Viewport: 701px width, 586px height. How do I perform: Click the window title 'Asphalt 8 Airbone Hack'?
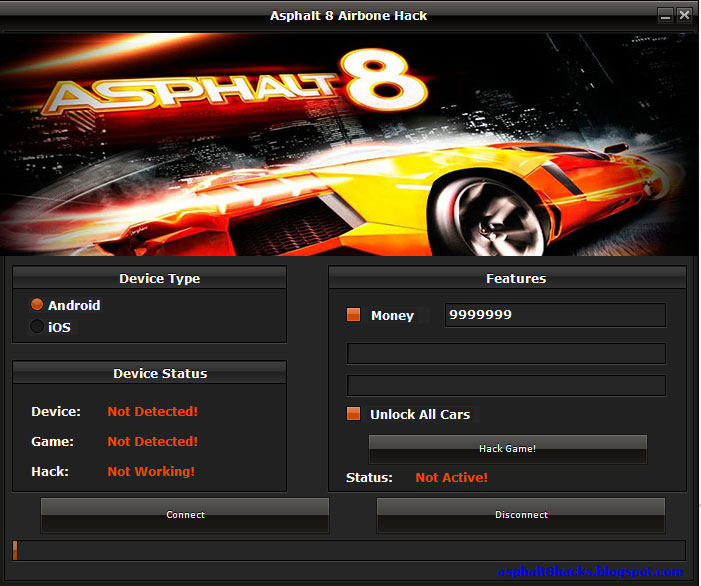[348, 16]
